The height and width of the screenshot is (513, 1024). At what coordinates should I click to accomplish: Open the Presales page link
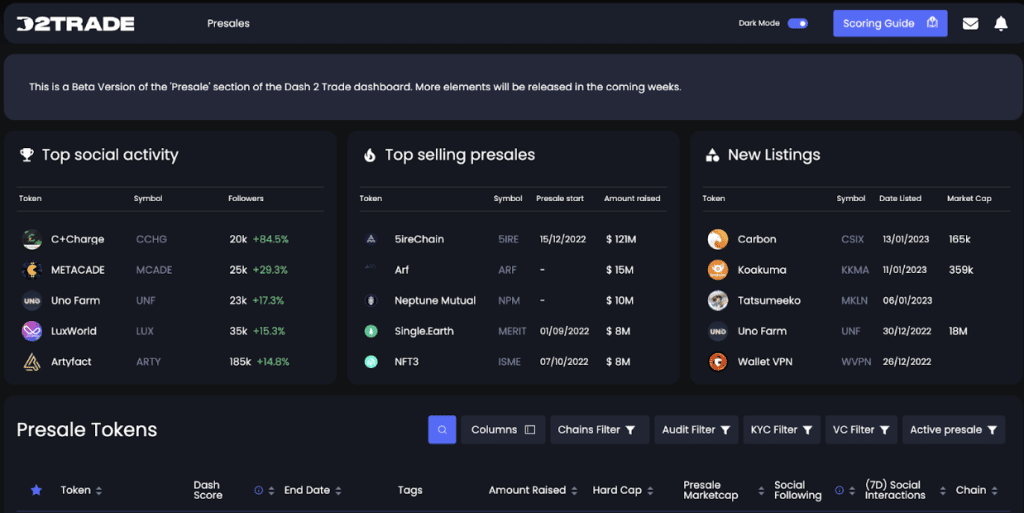pyautogui.click(x=228, y=23)
